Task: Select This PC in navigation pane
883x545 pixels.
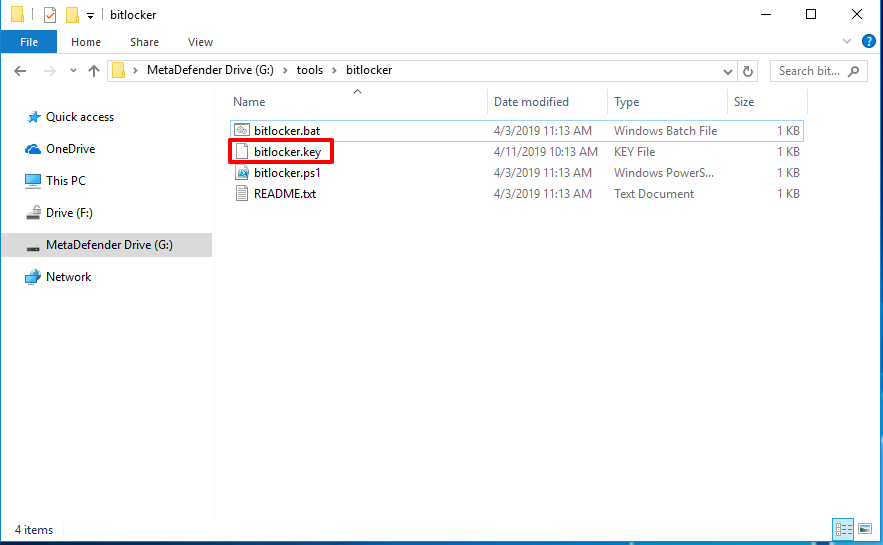Action: (x=66, y=181)
